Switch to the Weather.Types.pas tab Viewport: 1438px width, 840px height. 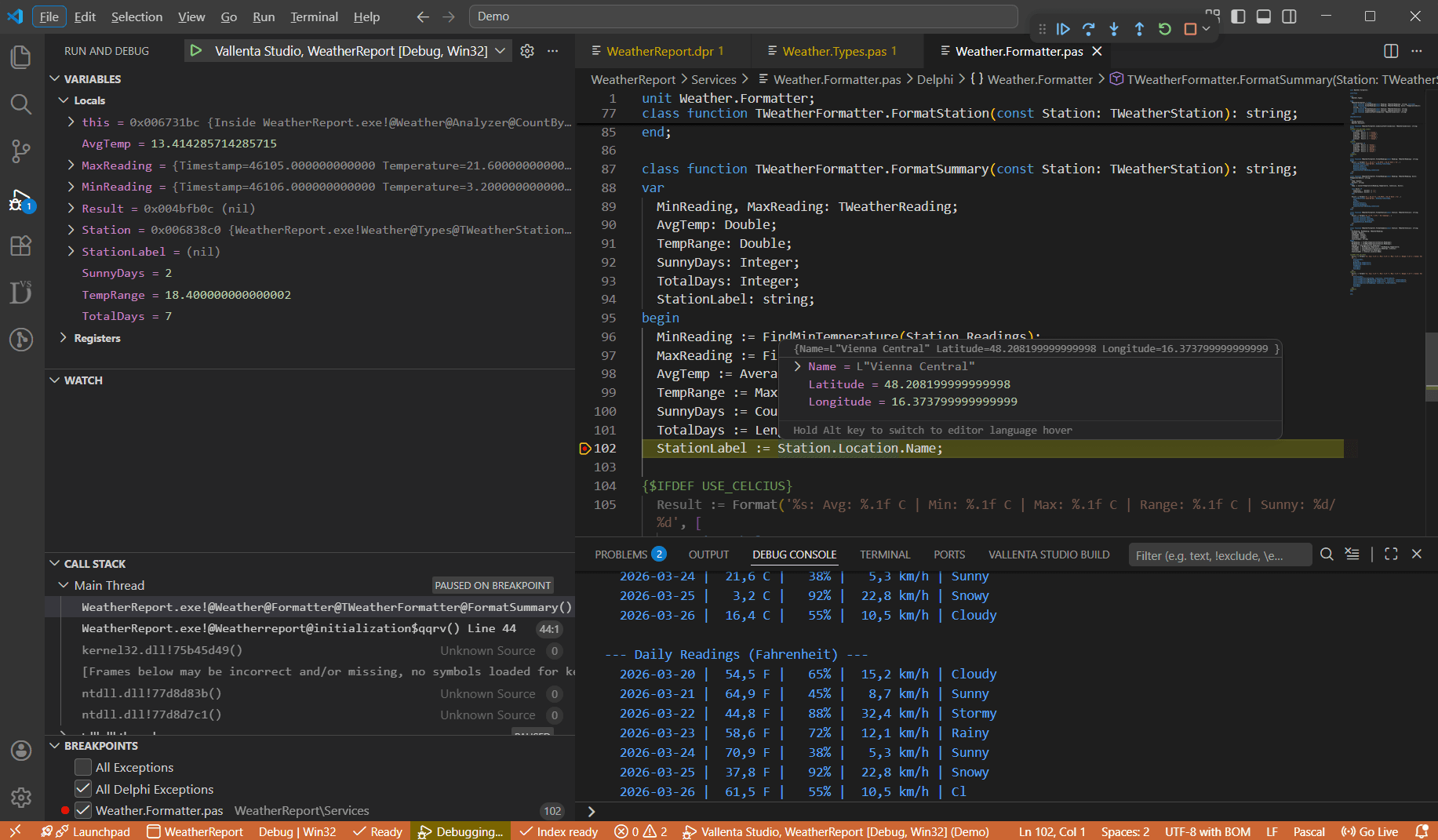point(838,51)
